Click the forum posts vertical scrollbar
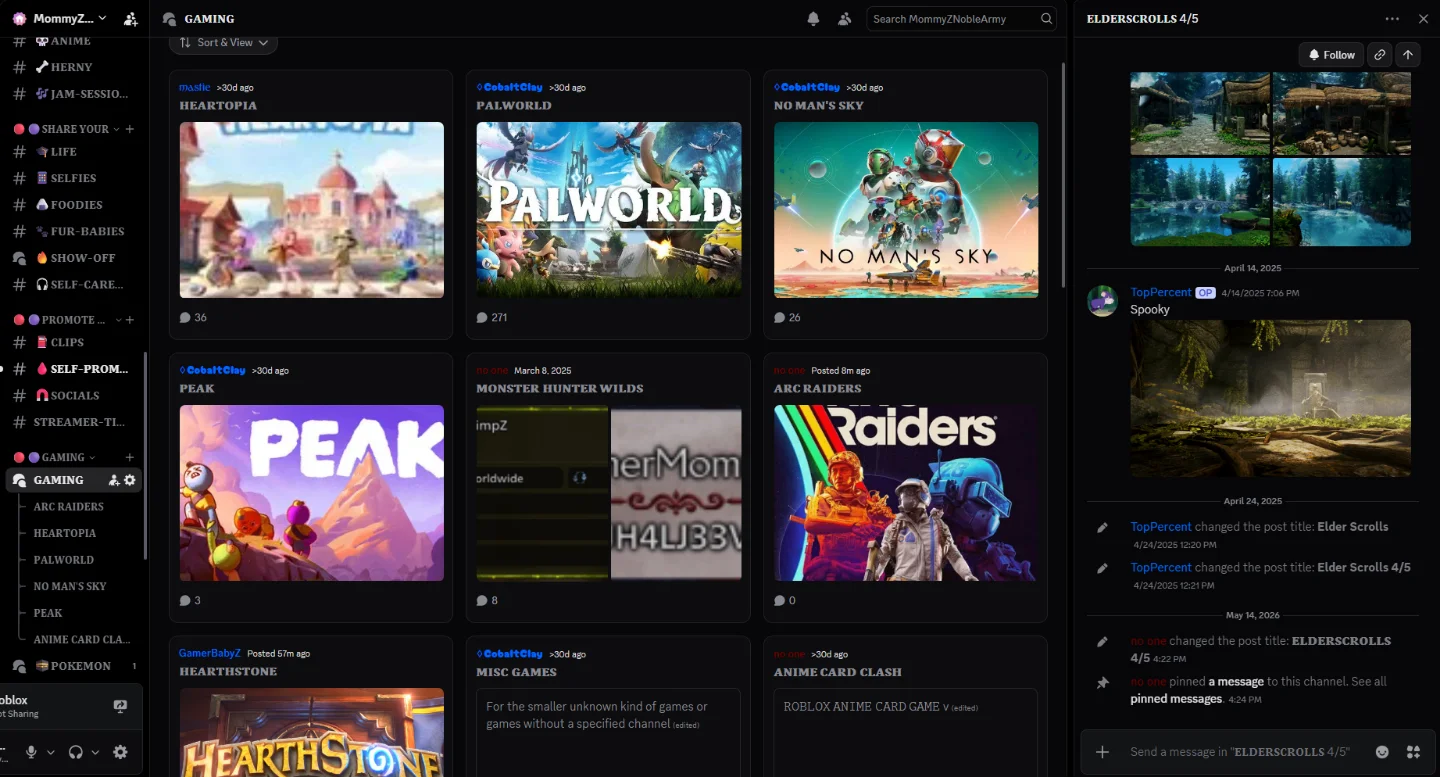Image resolution: width=1440 pixels, height=777 pixels. tap(1064, 176)
